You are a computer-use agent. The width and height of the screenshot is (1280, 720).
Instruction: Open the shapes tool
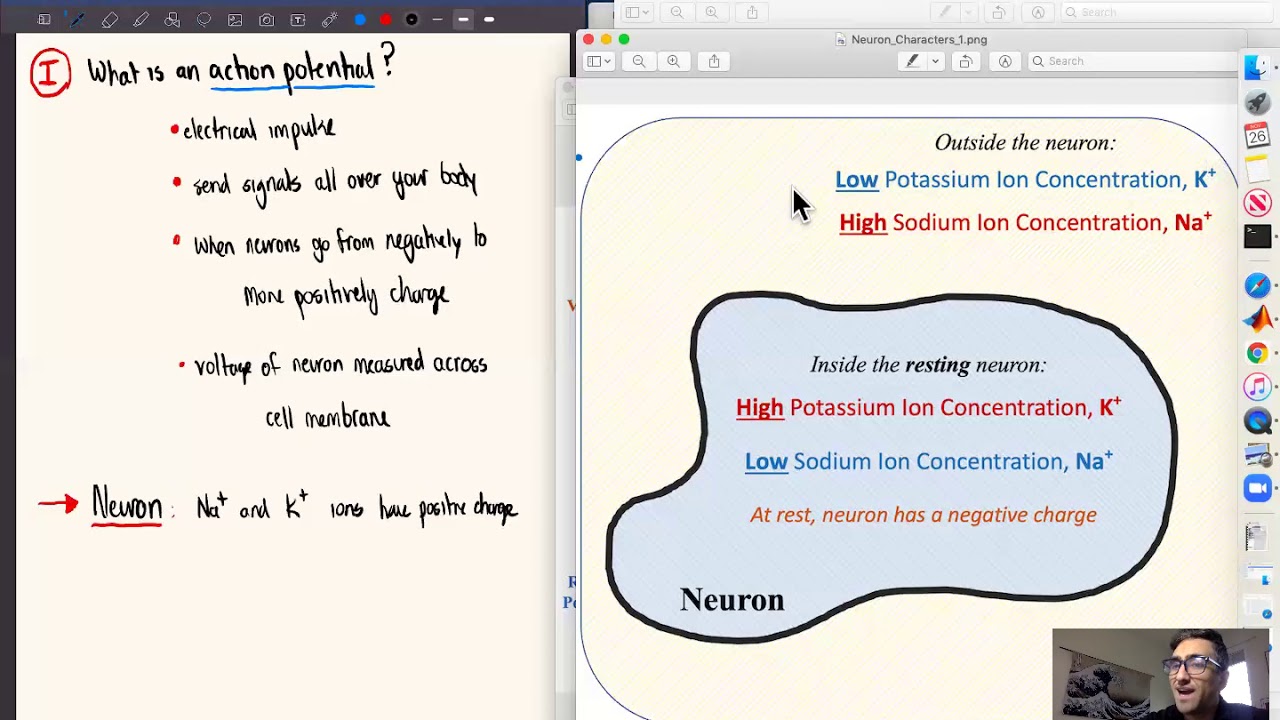pyautogui.click(x=172, y=19)
